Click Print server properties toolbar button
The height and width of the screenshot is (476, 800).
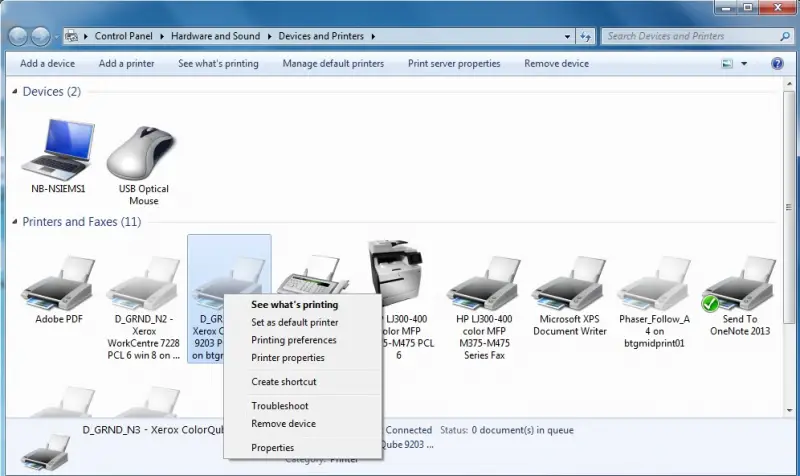point(454,64)
